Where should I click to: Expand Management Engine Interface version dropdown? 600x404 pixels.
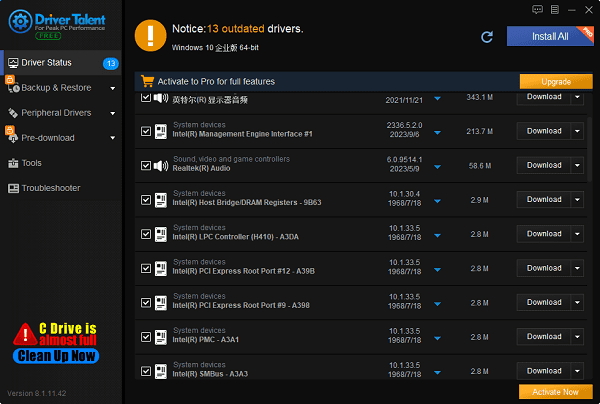[x=437, y=133]
